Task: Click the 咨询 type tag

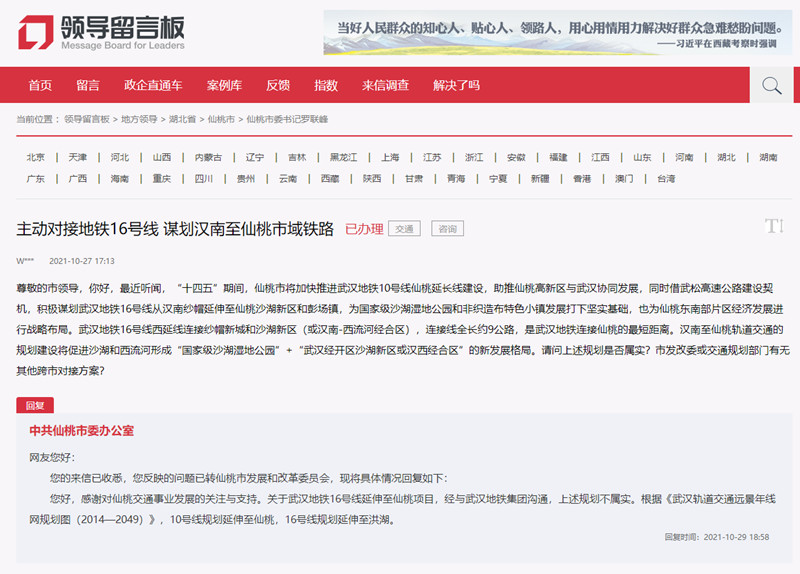Action: [x=447, y=228]
